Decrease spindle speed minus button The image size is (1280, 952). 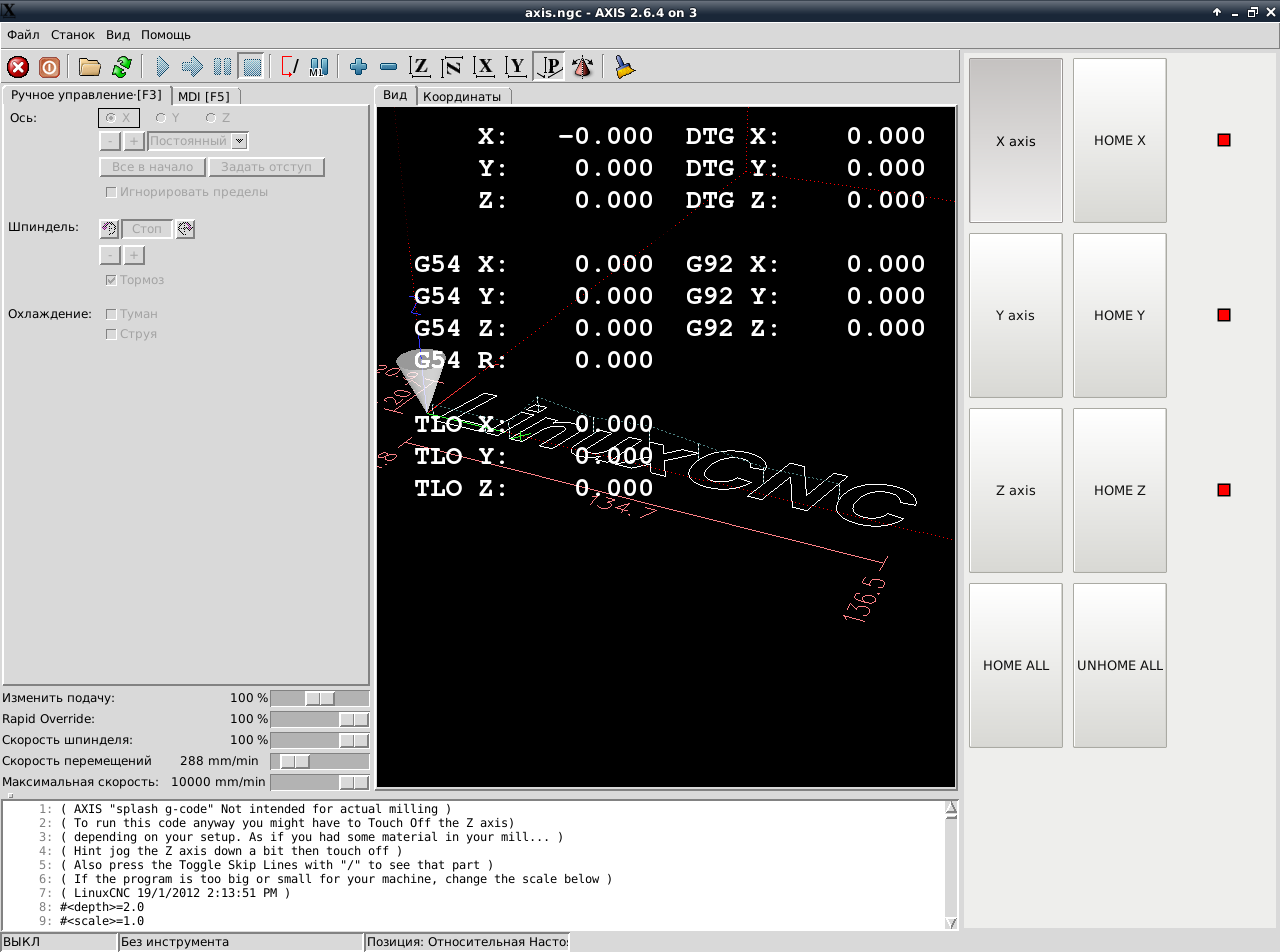(109, 255)
